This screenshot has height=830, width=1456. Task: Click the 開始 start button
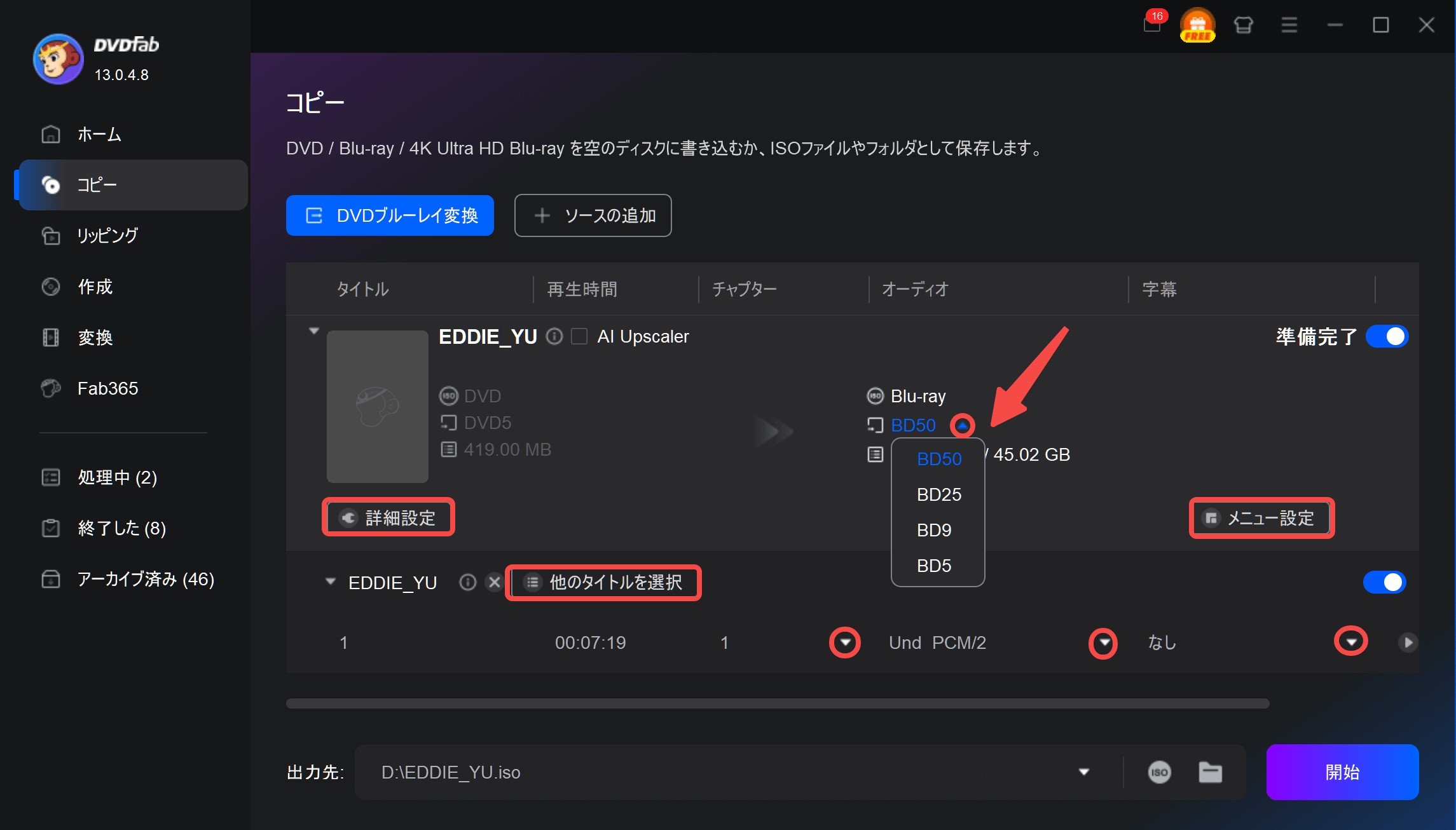tap(1342, 772)
